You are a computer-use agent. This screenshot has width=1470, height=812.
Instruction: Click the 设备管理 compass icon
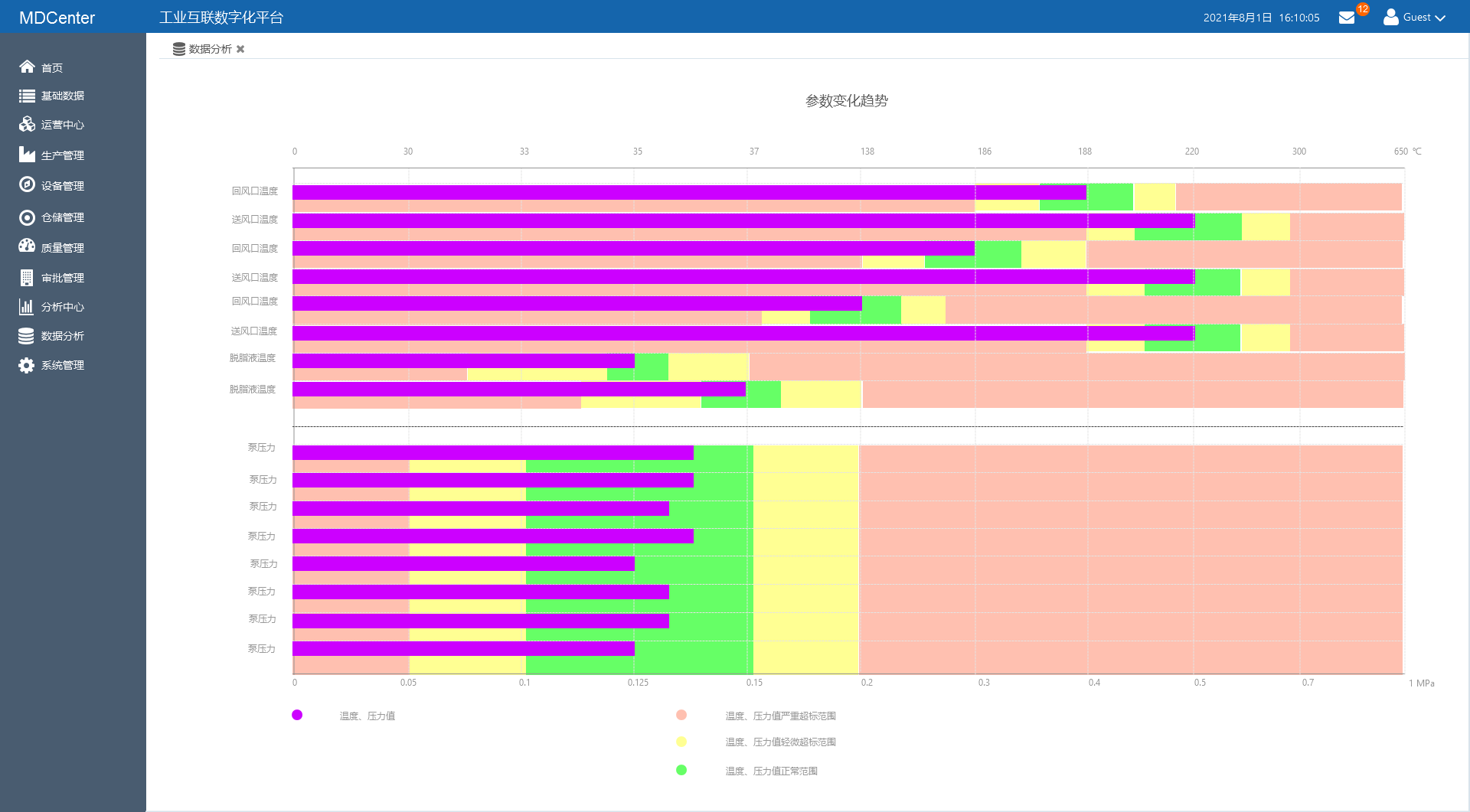click(27, 184)
